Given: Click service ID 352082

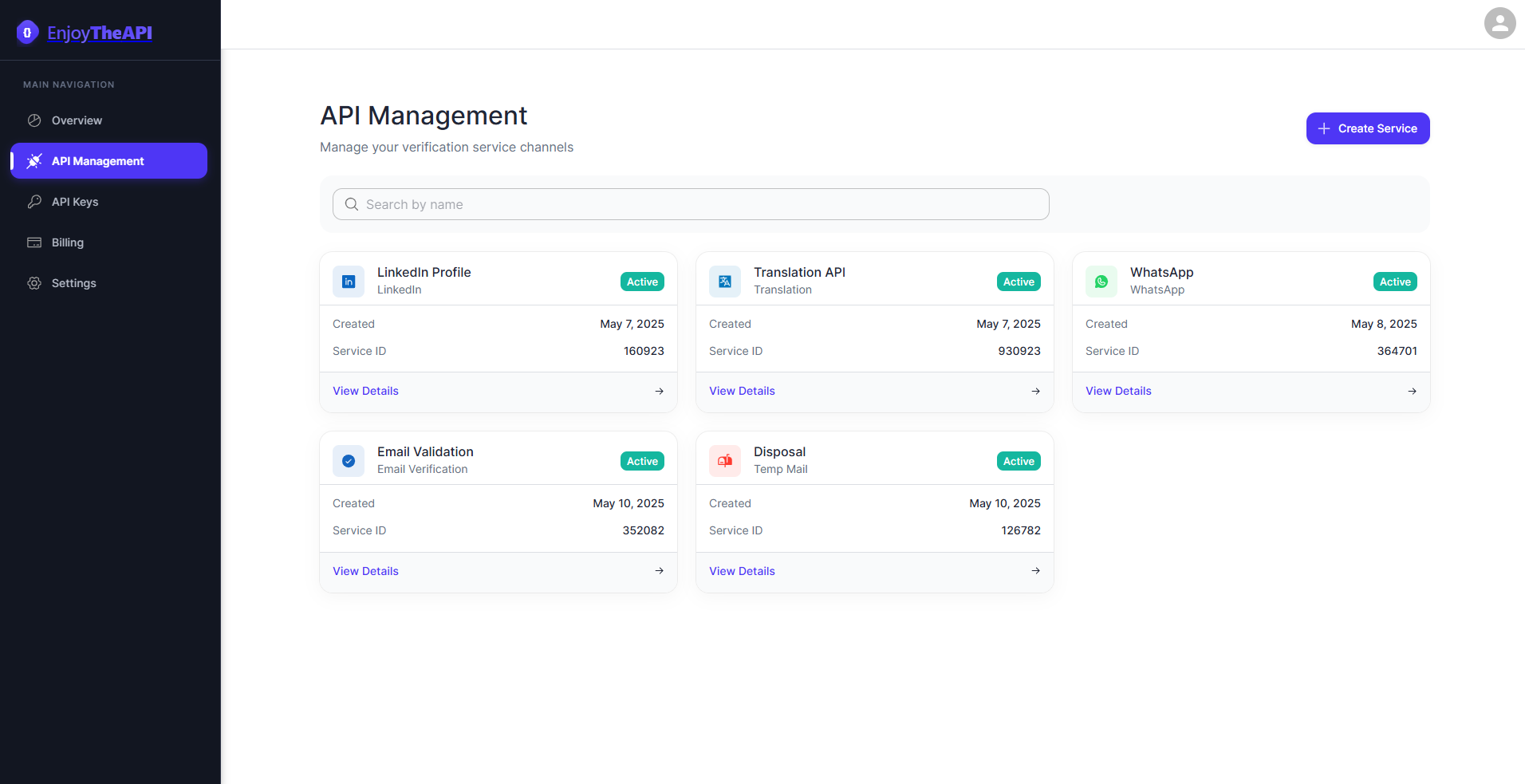Looking at the screenshot, I should (x=643, y=530).
